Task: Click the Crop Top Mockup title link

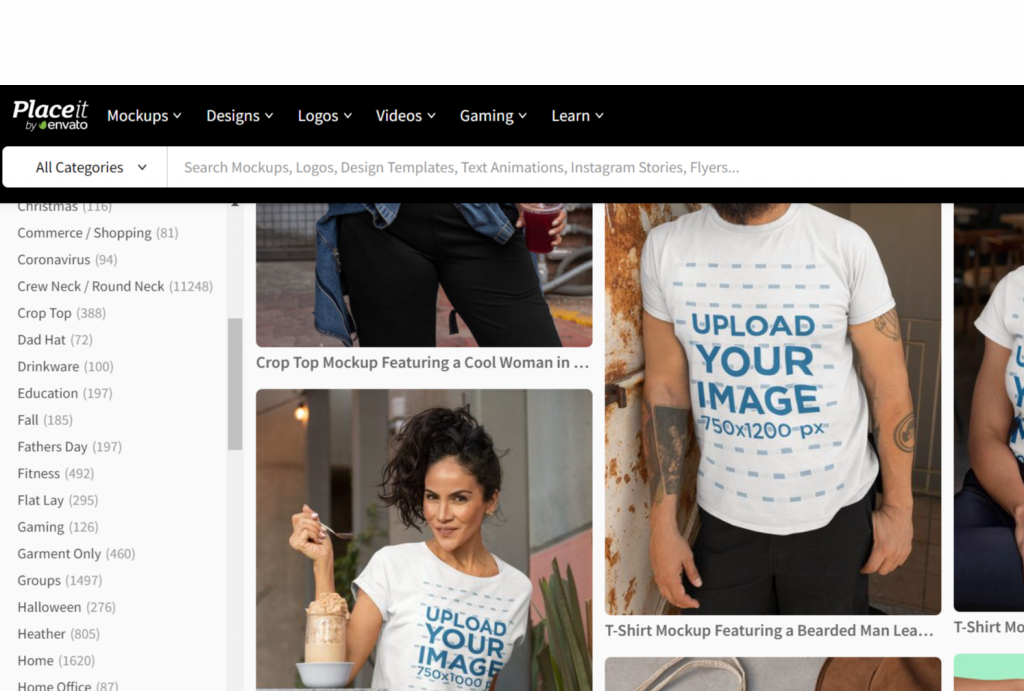Action: tap(422, 363)
